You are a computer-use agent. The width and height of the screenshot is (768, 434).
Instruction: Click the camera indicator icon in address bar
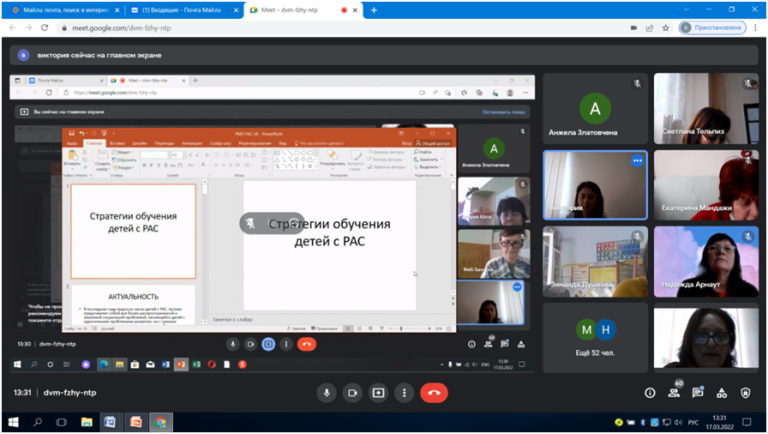tap(633, 28)
